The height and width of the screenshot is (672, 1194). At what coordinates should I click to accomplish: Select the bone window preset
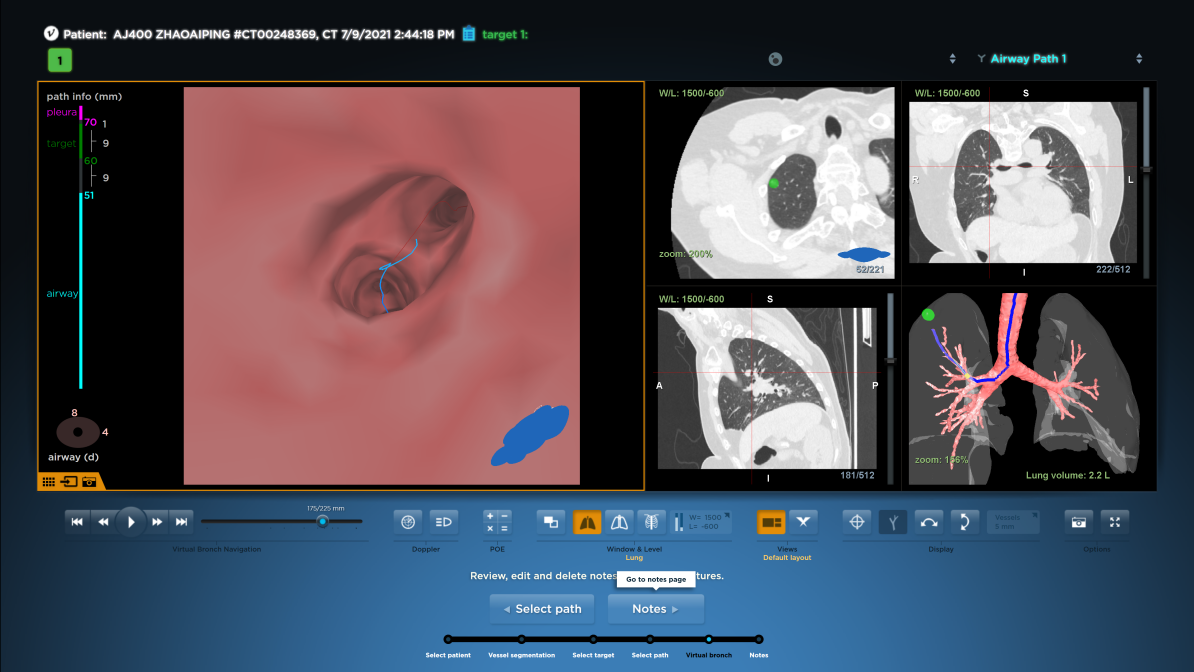pyautogui.click(x=651, y=521)
